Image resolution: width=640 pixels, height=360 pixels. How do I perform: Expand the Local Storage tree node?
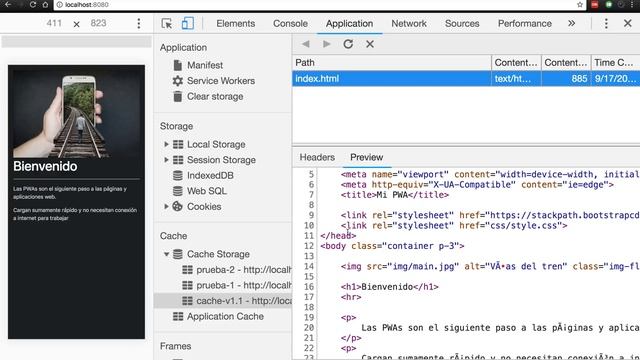click(x=166, y=144)
